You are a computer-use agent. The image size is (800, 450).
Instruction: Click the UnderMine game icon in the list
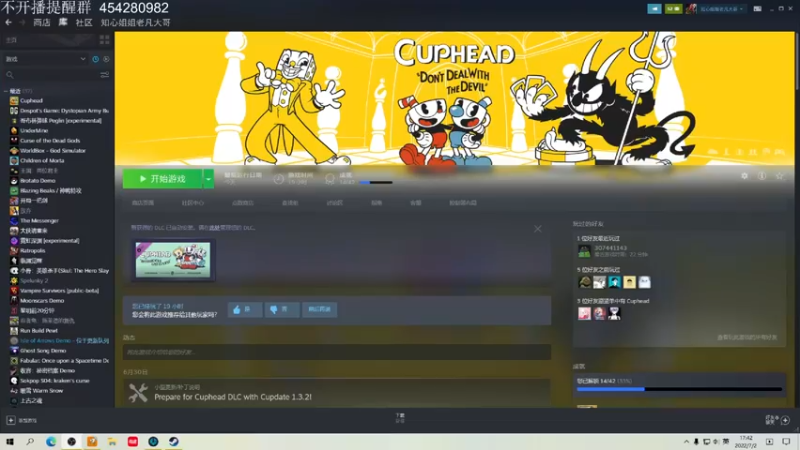pos(14,131)
